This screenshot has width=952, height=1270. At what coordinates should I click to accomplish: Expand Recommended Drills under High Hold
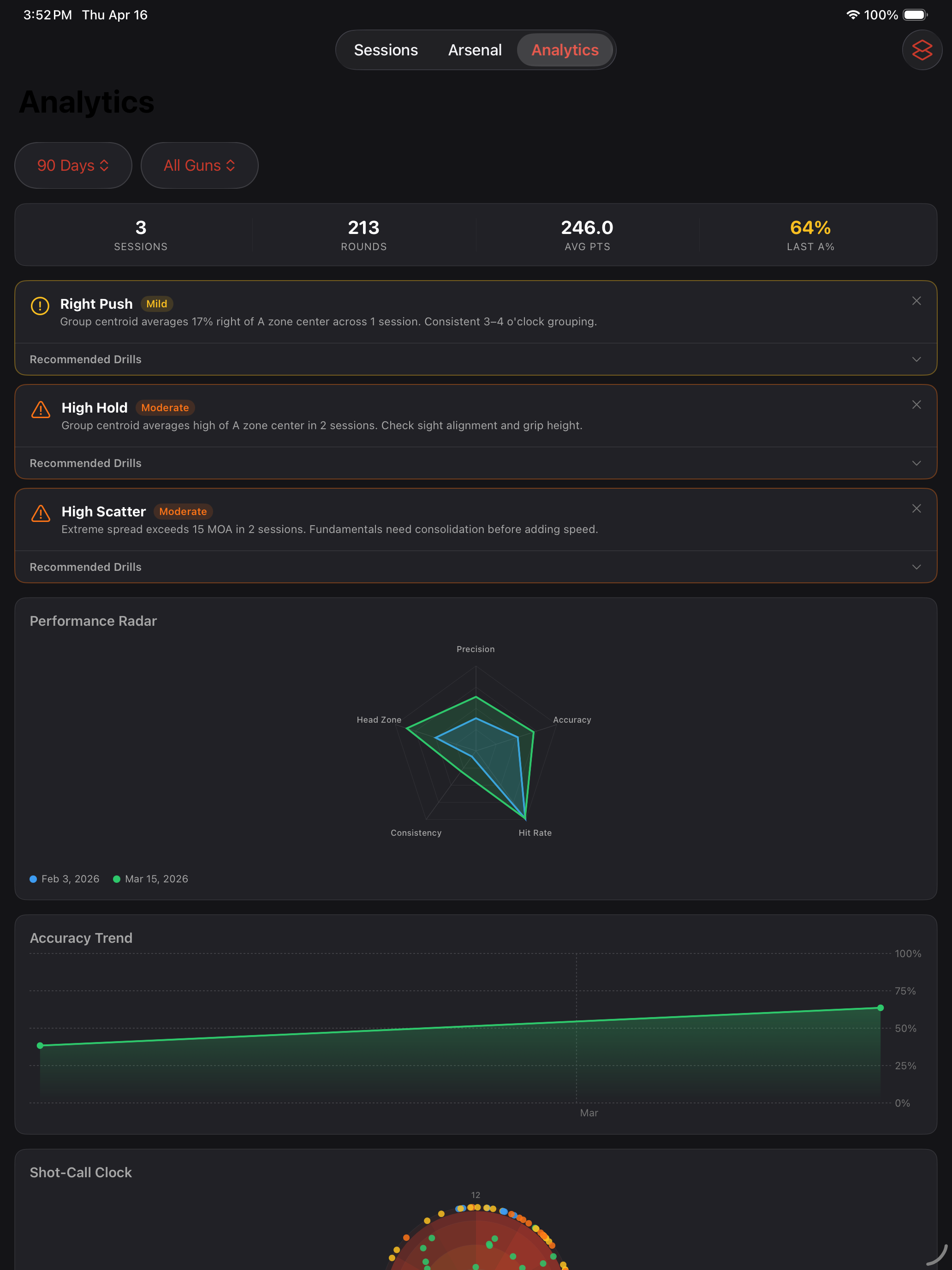click(x=475, y=463)
